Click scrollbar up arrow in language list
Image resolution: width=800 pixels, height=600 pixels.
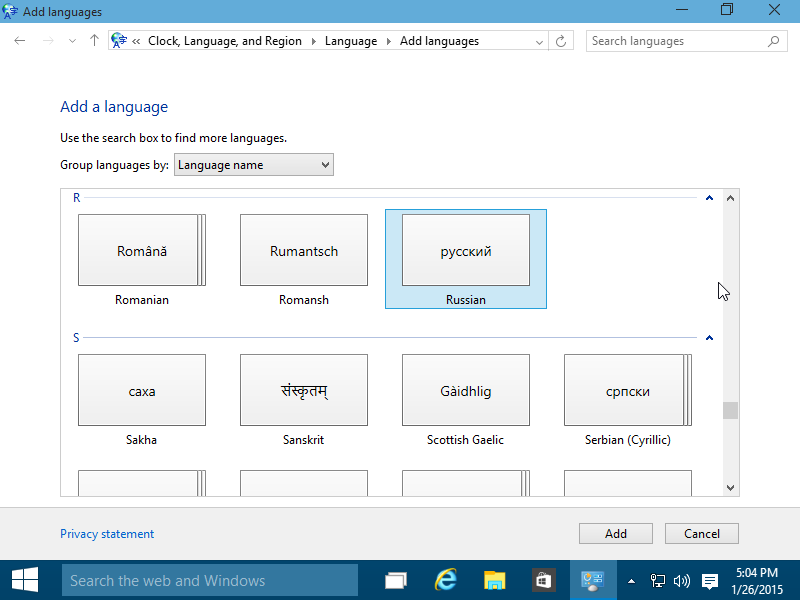click(x=731, y=198)
